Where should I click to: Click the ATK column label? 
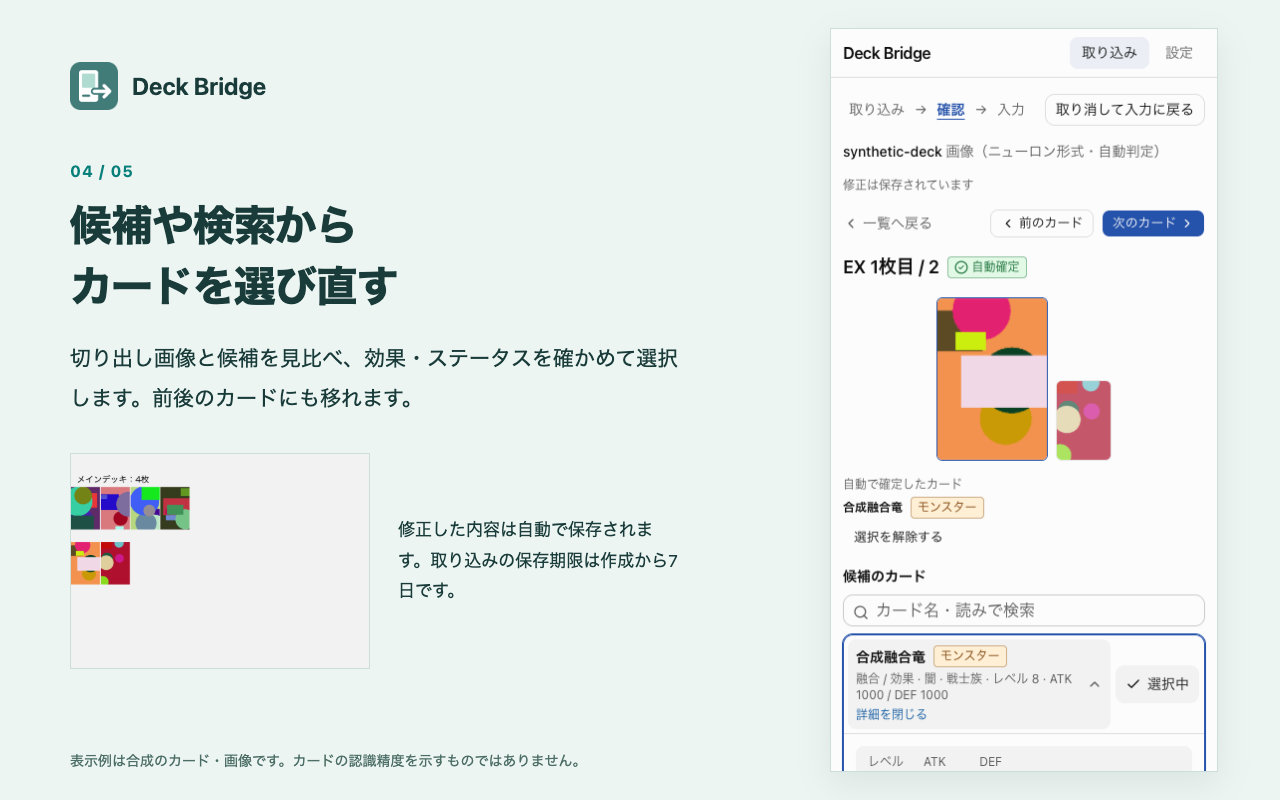click(935, 762)
